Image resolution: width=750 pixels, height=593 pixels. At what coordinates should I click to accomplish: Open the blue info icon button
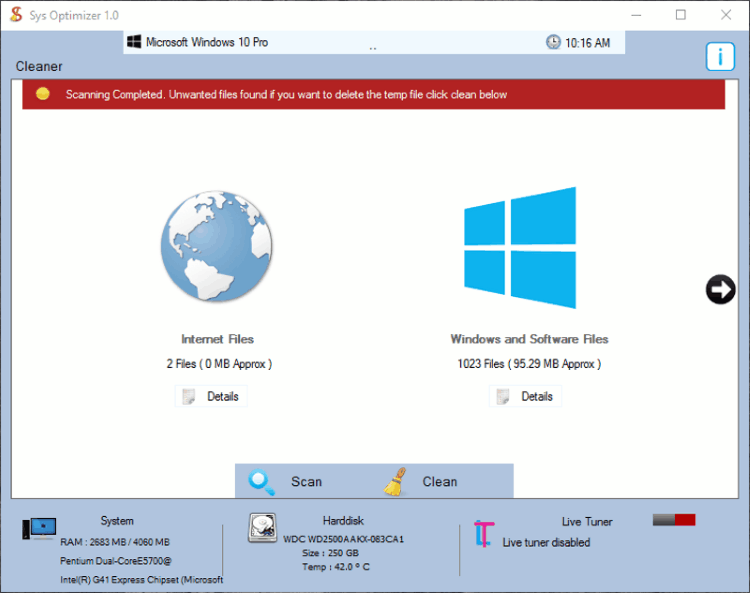coord(720,56)
